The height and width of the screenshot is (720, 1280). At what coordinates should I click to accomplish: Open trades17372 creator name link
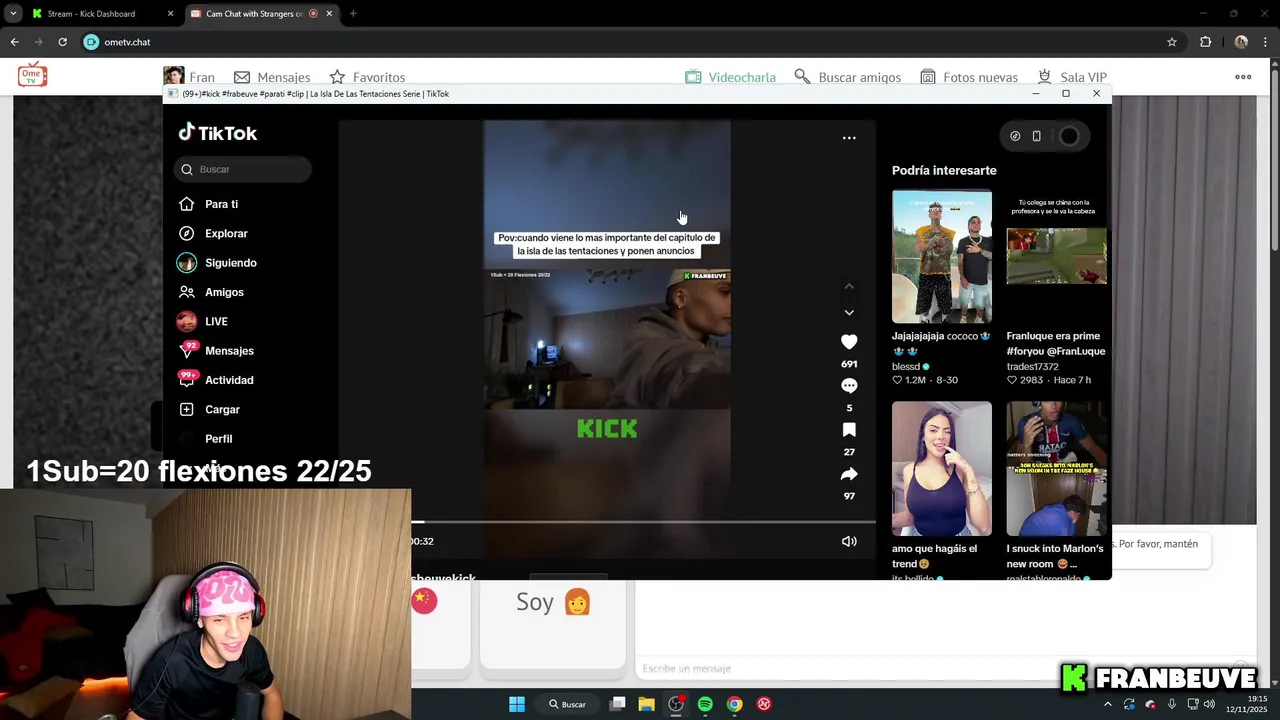(1033, 367)
